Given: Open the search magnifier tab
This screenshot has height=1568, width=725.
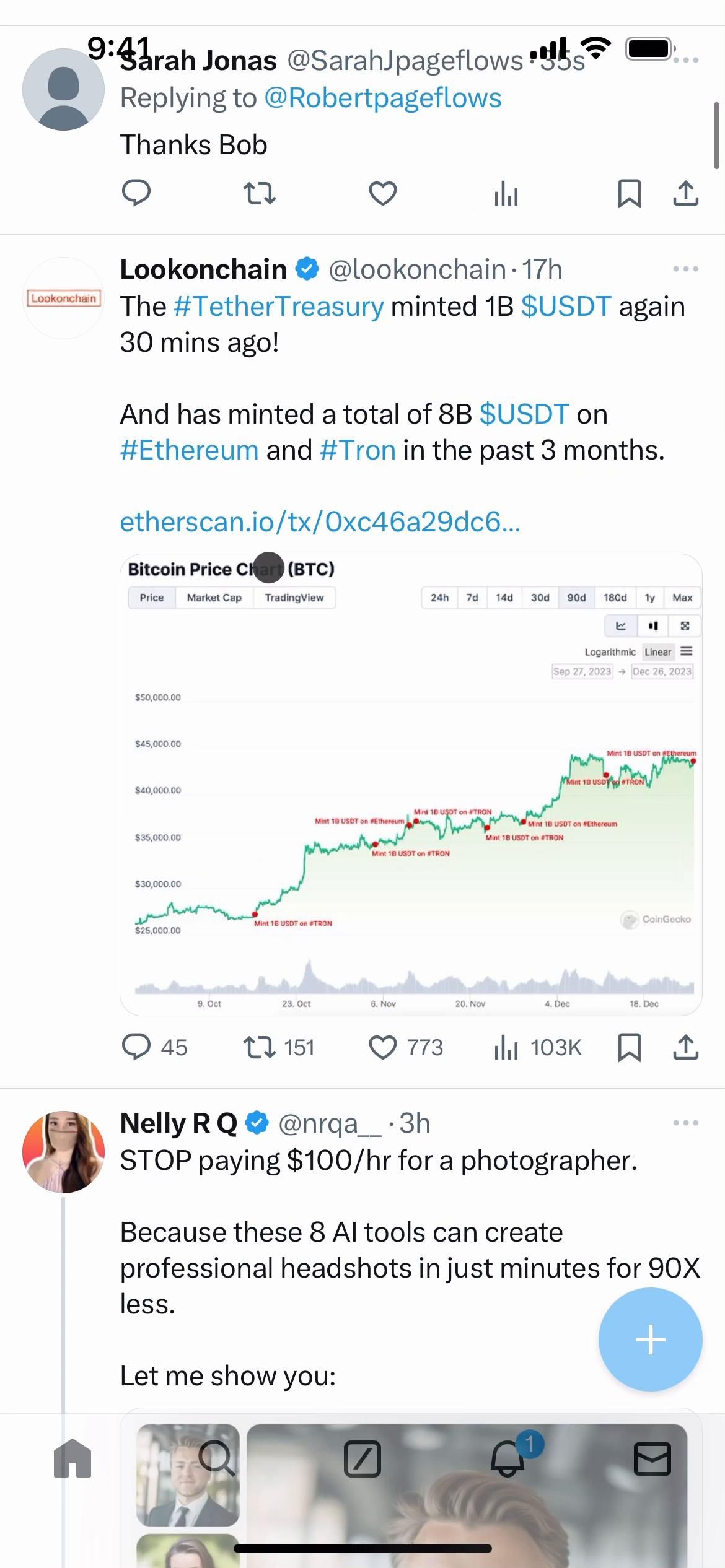Looking at the screenshot, I should pos(217,1458).
